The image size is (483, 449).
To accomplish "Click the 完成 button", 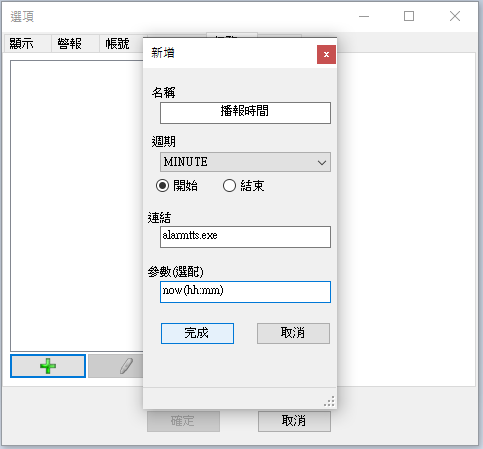I will pyautogui.click(x=197, y=333).
